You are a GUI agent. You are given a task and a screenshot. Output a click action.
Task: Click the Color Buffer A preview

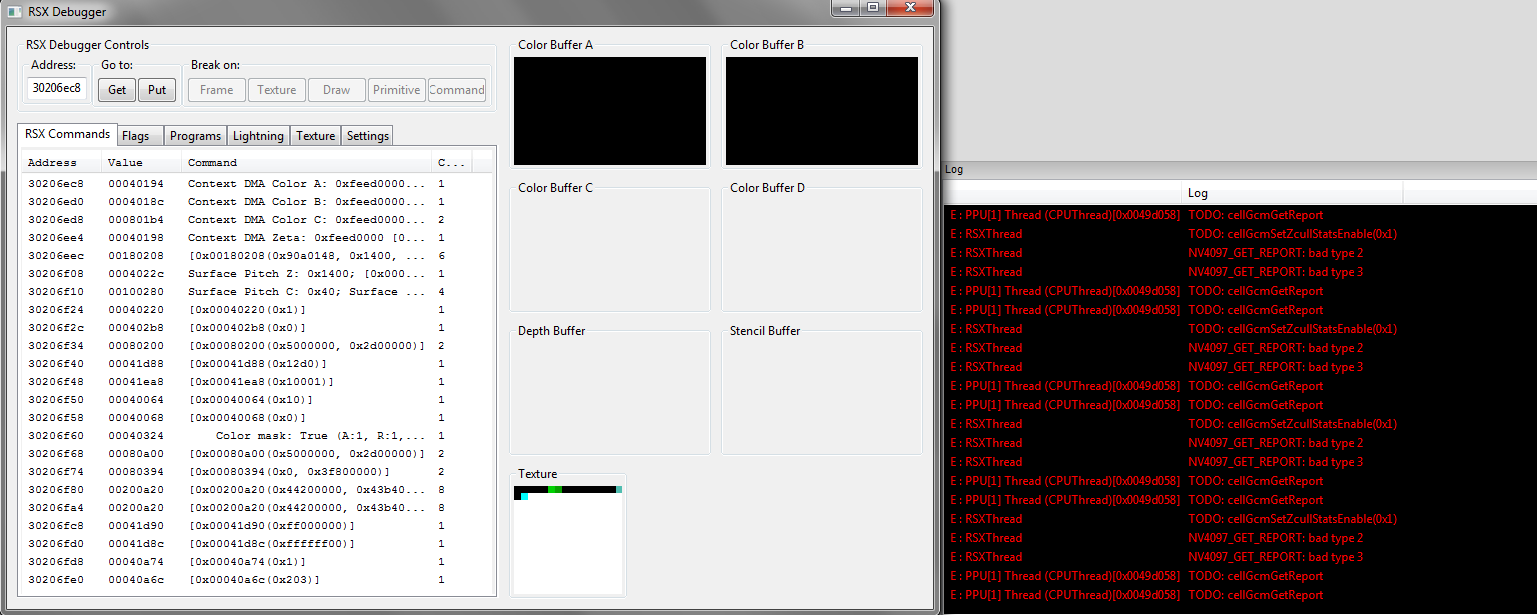click(x=609, y=111)
